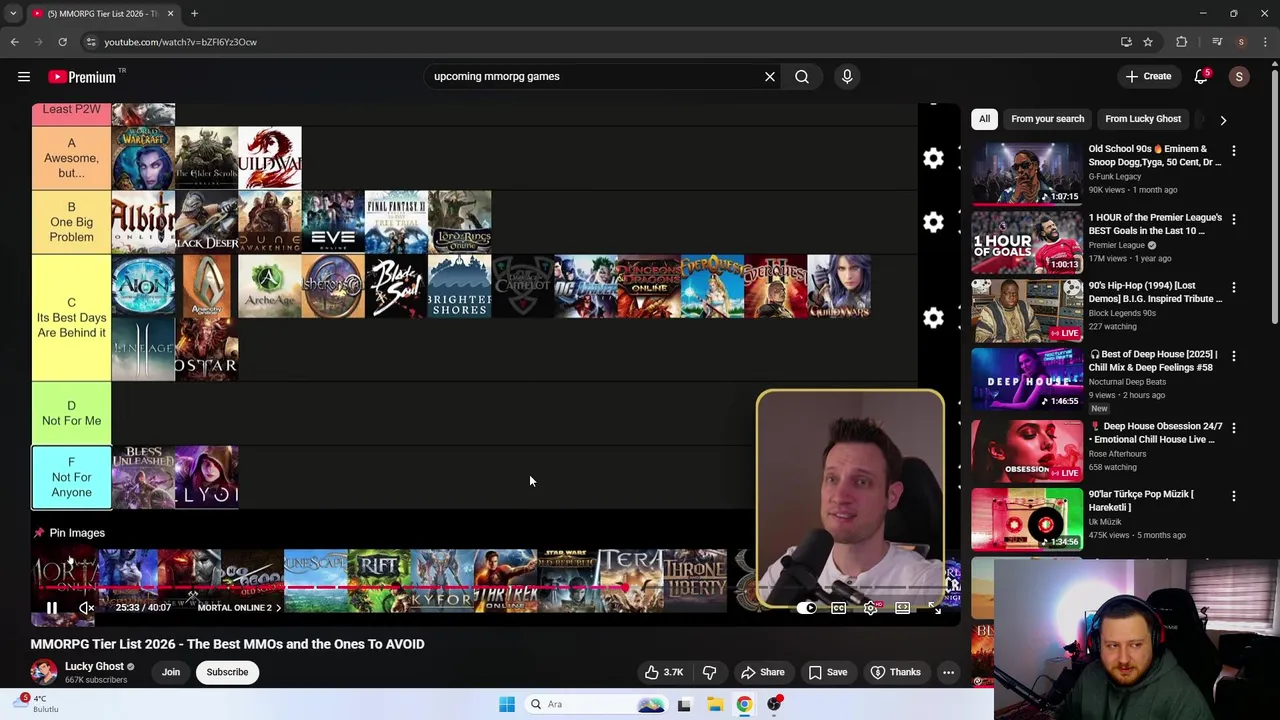Open Old School 90s Eminem video thumbnail

1027,173
